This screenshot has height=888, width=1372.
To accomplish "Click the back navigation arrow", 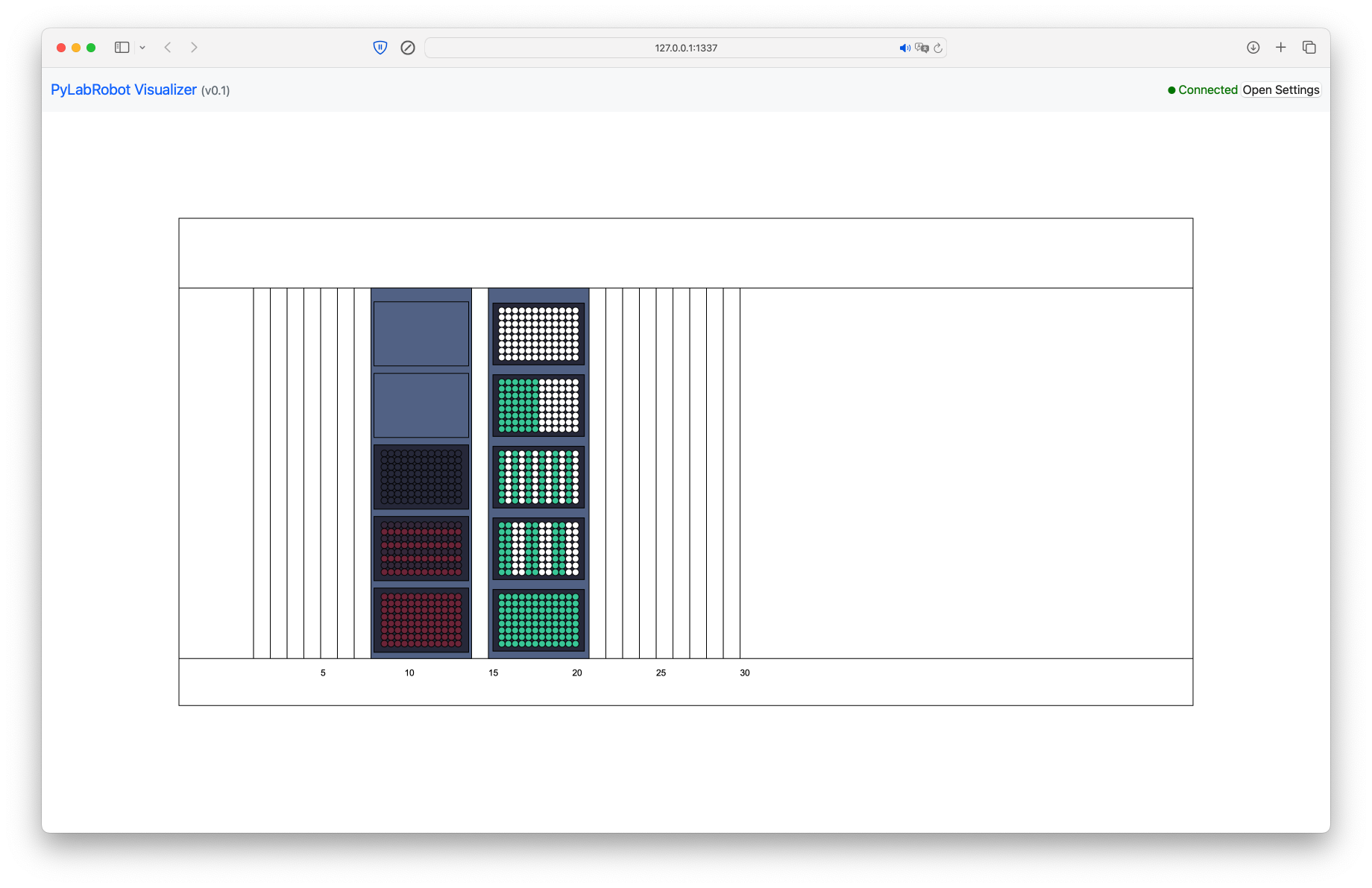I will (168, 47).
